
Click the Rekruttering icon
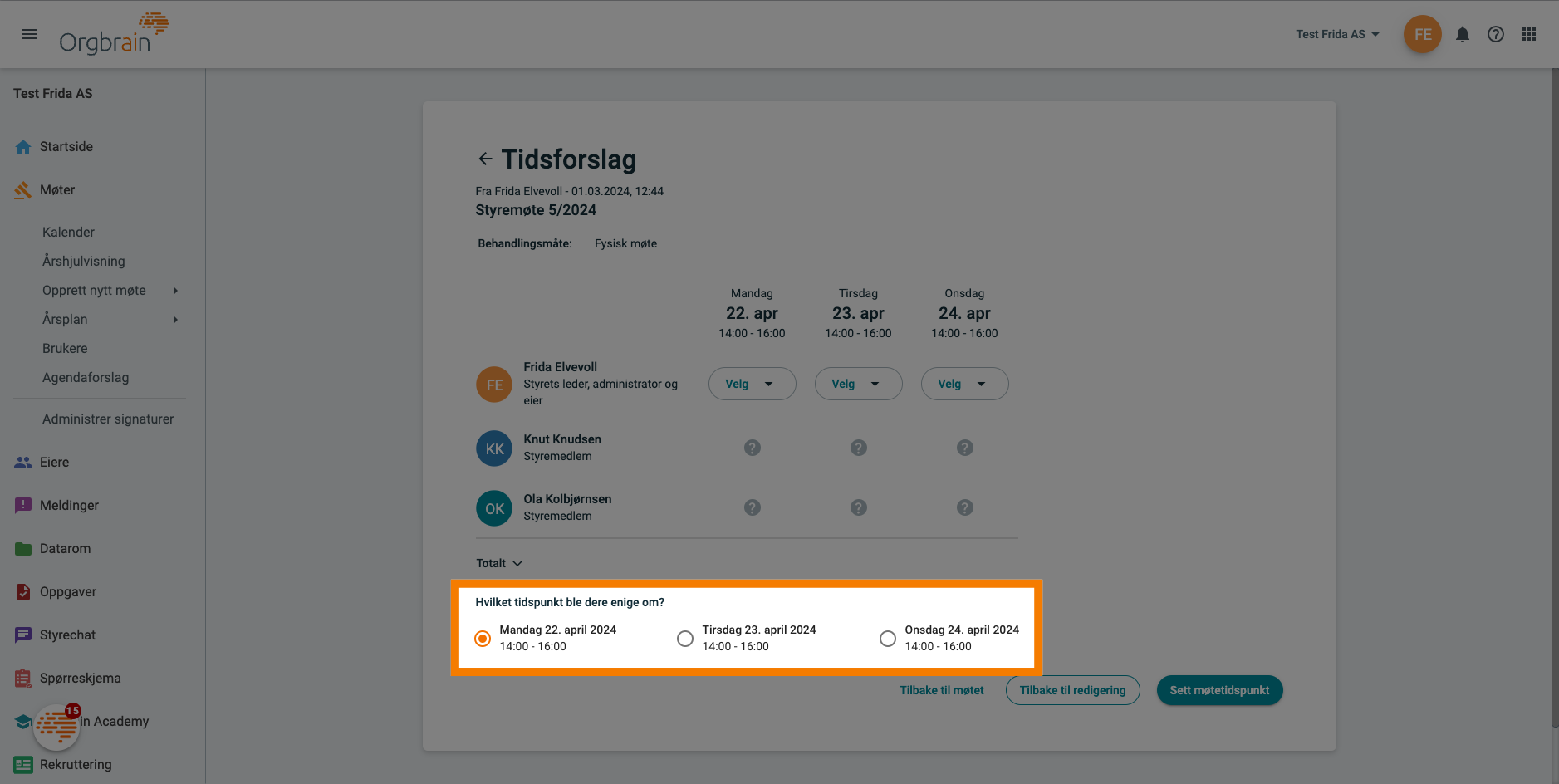click(x=23, y=765)
